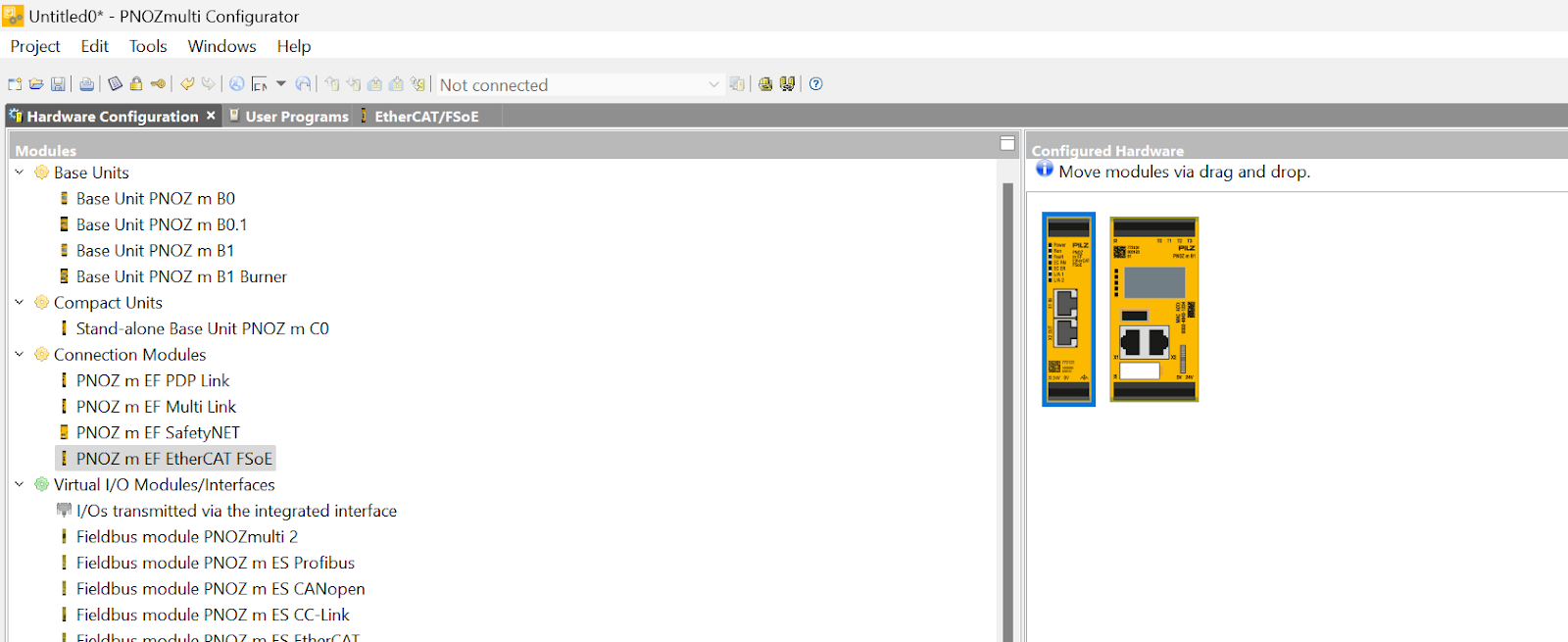Click the first yellow device icon right of the connection box

click(765, 84)
